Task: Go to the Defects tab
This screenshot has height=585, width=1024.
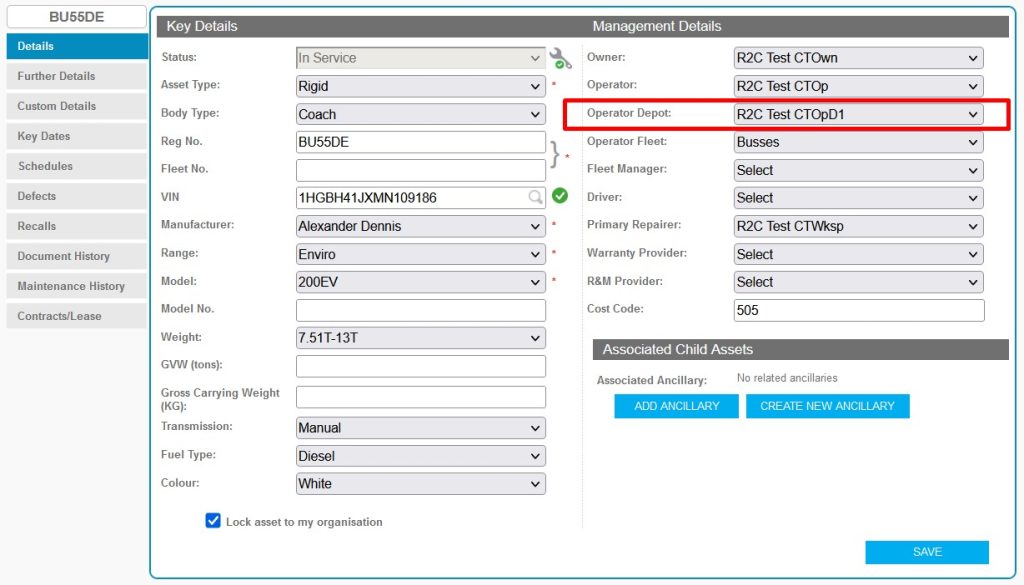Action: click(x=77, y=196)
